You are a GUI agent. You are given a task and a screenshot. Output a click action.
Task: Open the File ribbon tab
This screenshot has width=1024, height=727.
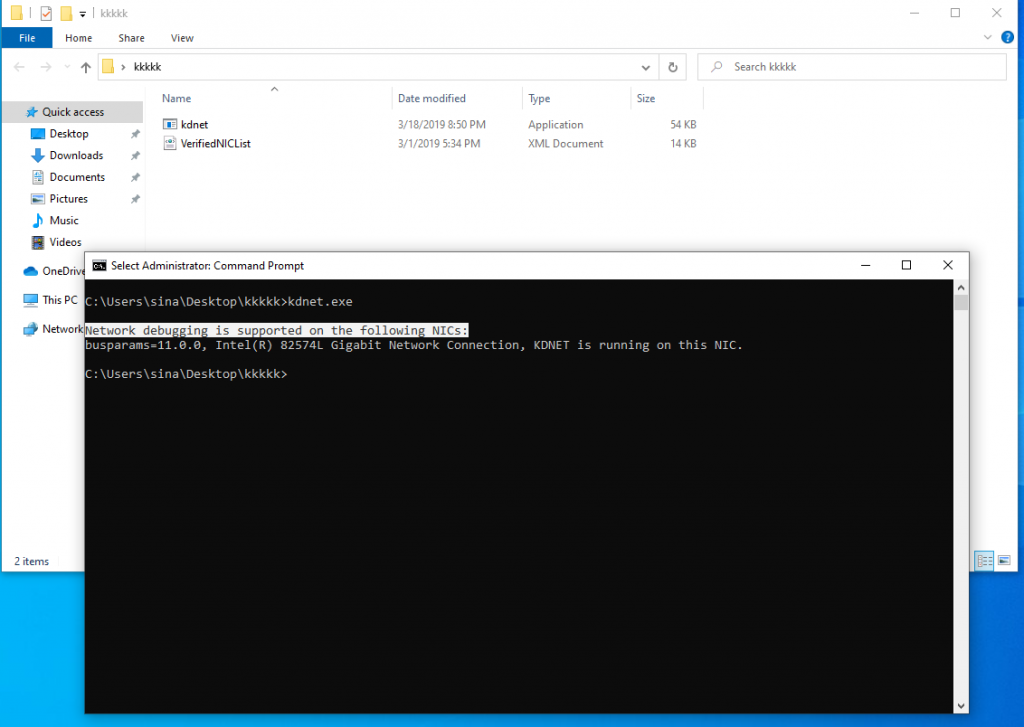point(27,38)
